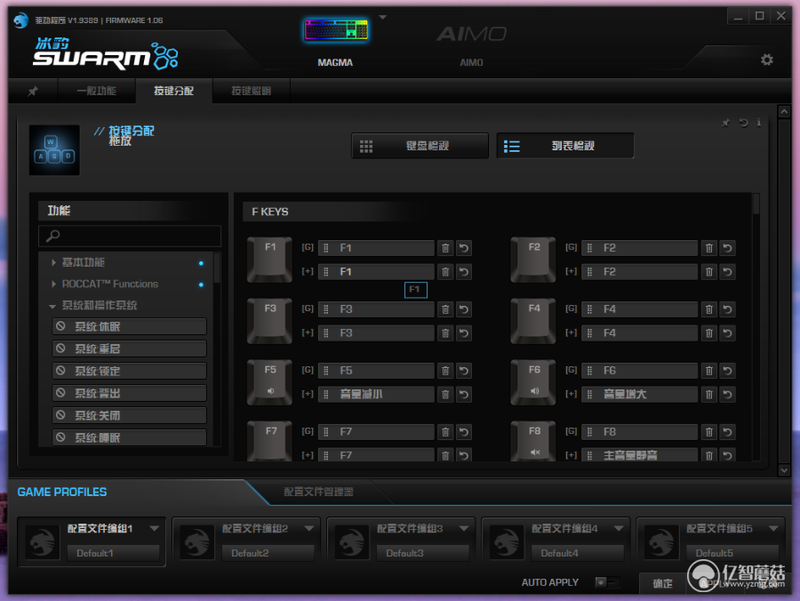Select 系统:休眠 function
This screenshot has height=601, width=800.
point(129,327)
